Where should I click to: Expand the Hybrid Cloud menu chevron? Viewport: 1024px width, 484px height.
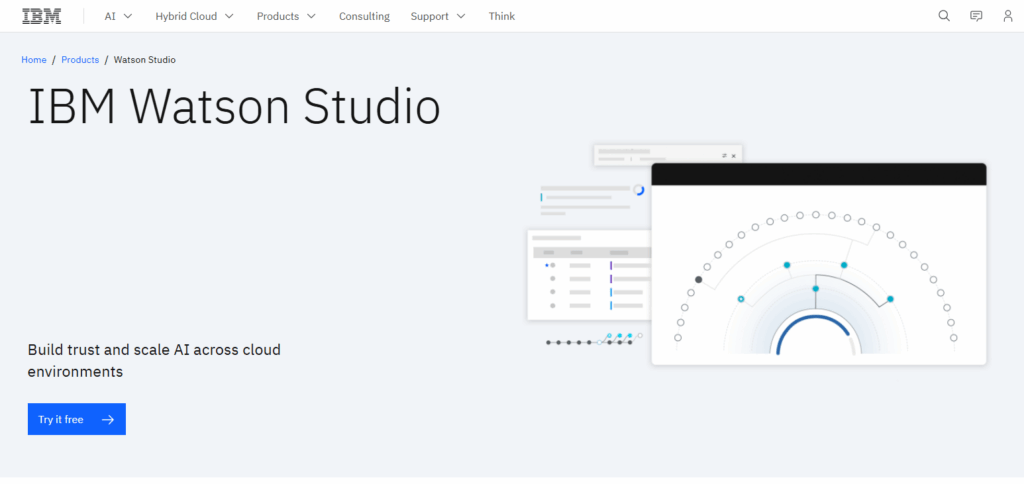click(x=229, y=16)
